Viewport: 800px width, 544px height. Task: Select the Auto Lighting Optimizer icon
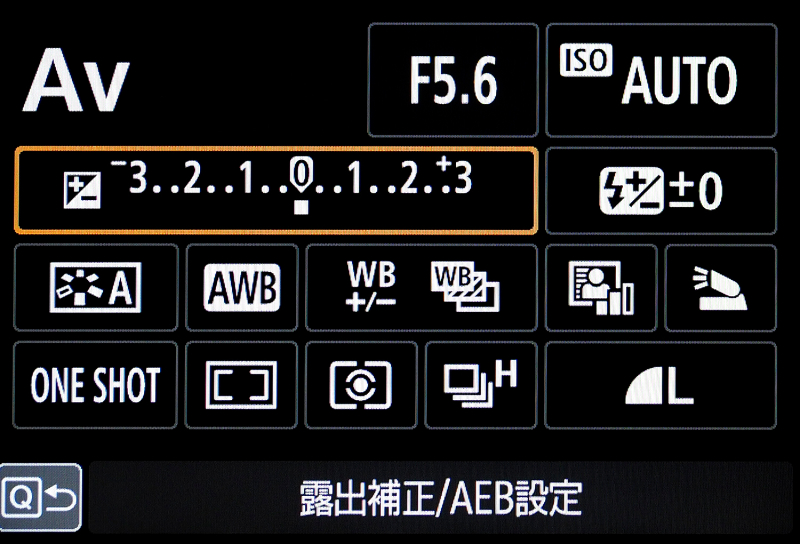coord(95,288)
